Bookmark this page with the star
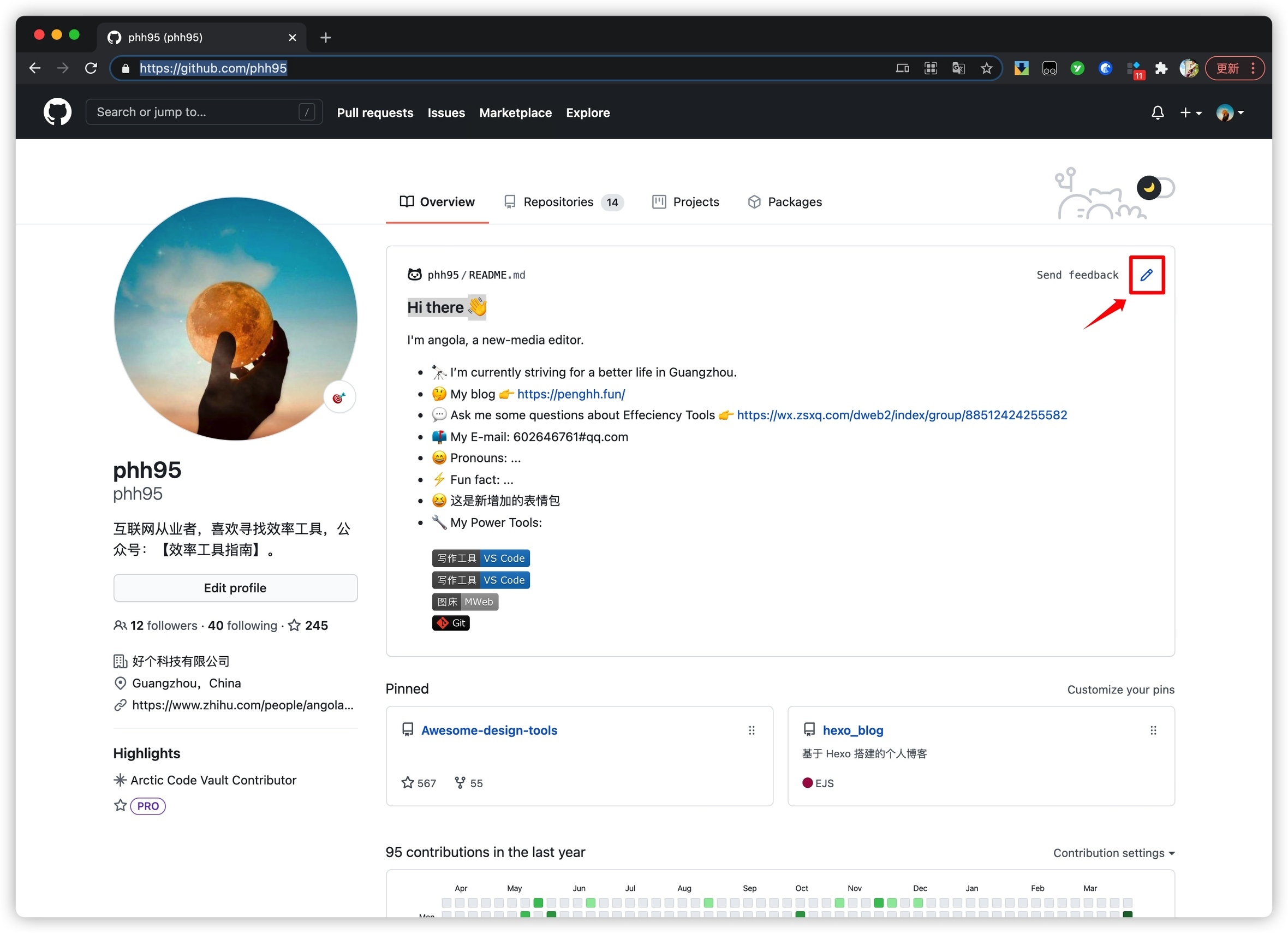This screenshot has height=933, width=1288. click(x=986, y=68)
